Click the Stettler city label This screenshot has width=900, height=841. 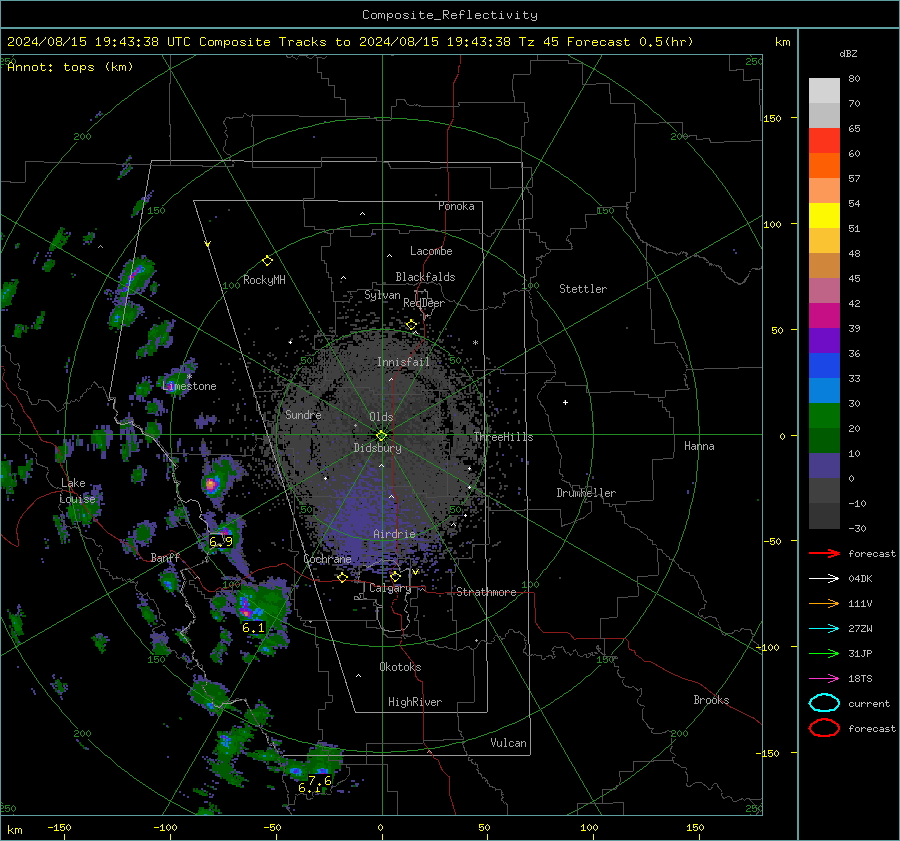(583, 289)
